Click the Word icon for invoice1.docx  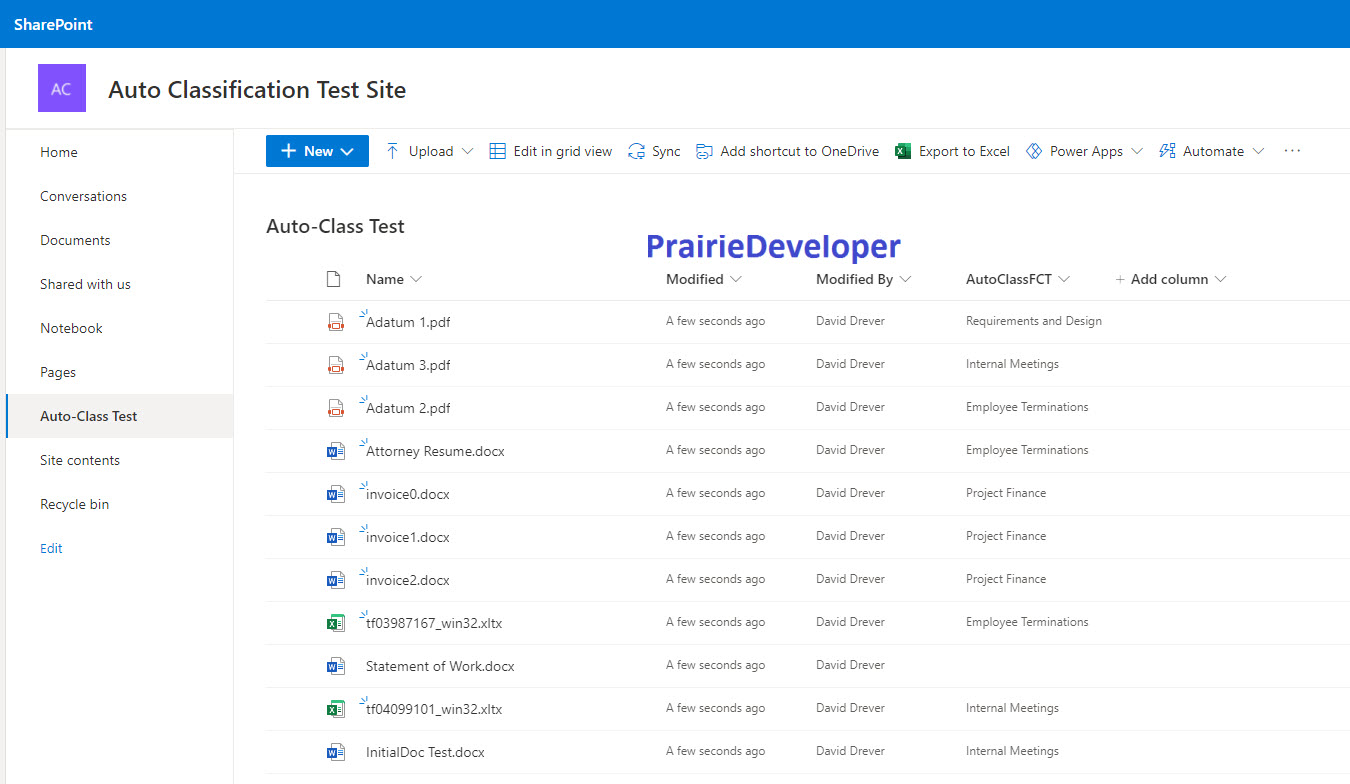[x=336, y=537]
